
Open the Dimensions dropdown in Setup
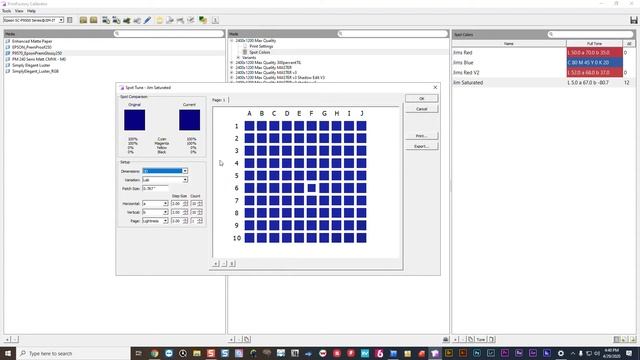click(x=185, y=171)
